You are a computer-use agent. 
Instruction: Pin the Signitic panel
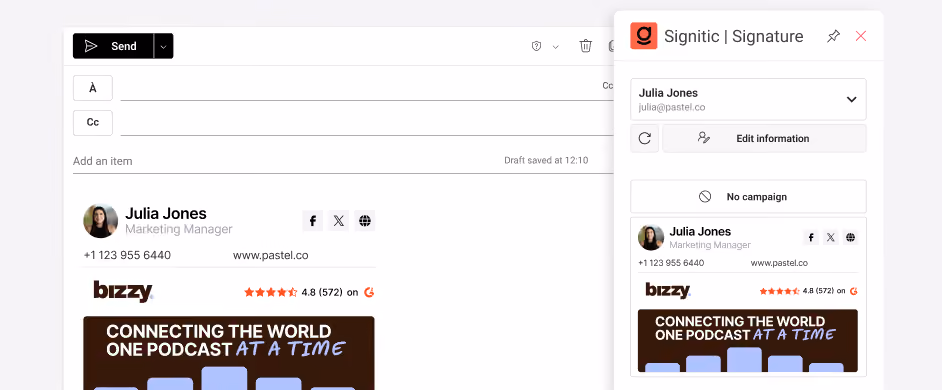(833, 37)
